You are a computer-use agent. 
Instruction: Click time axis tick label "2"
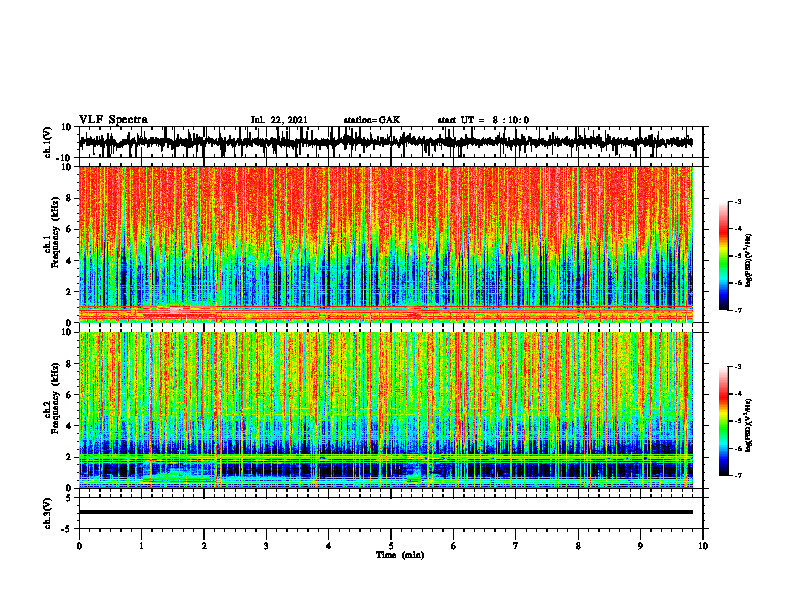(204, 546)
